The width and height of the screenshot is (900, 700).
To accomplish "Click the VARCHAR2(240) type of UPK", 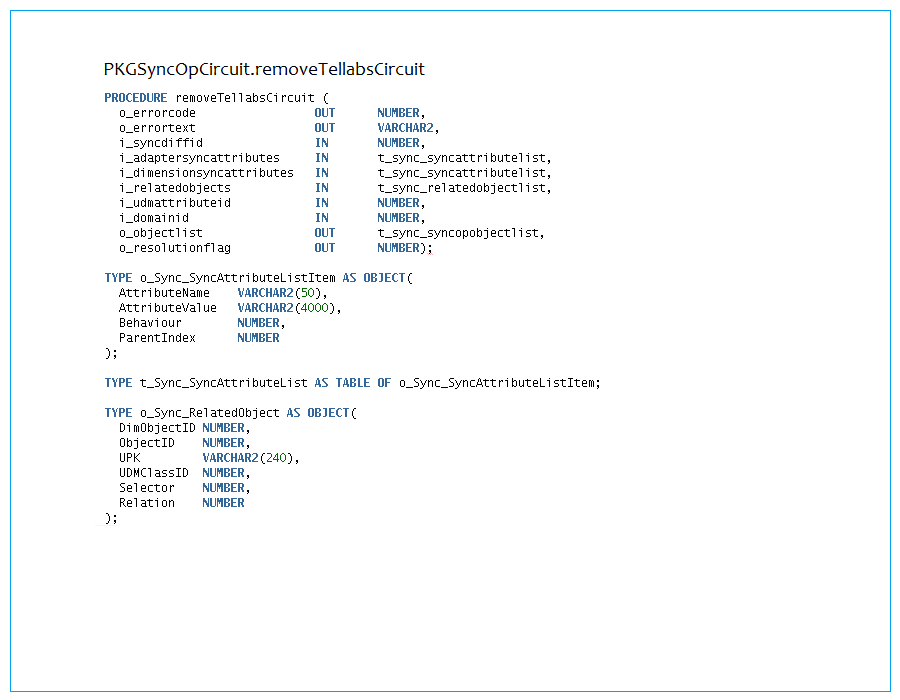I will click(250, 458).
